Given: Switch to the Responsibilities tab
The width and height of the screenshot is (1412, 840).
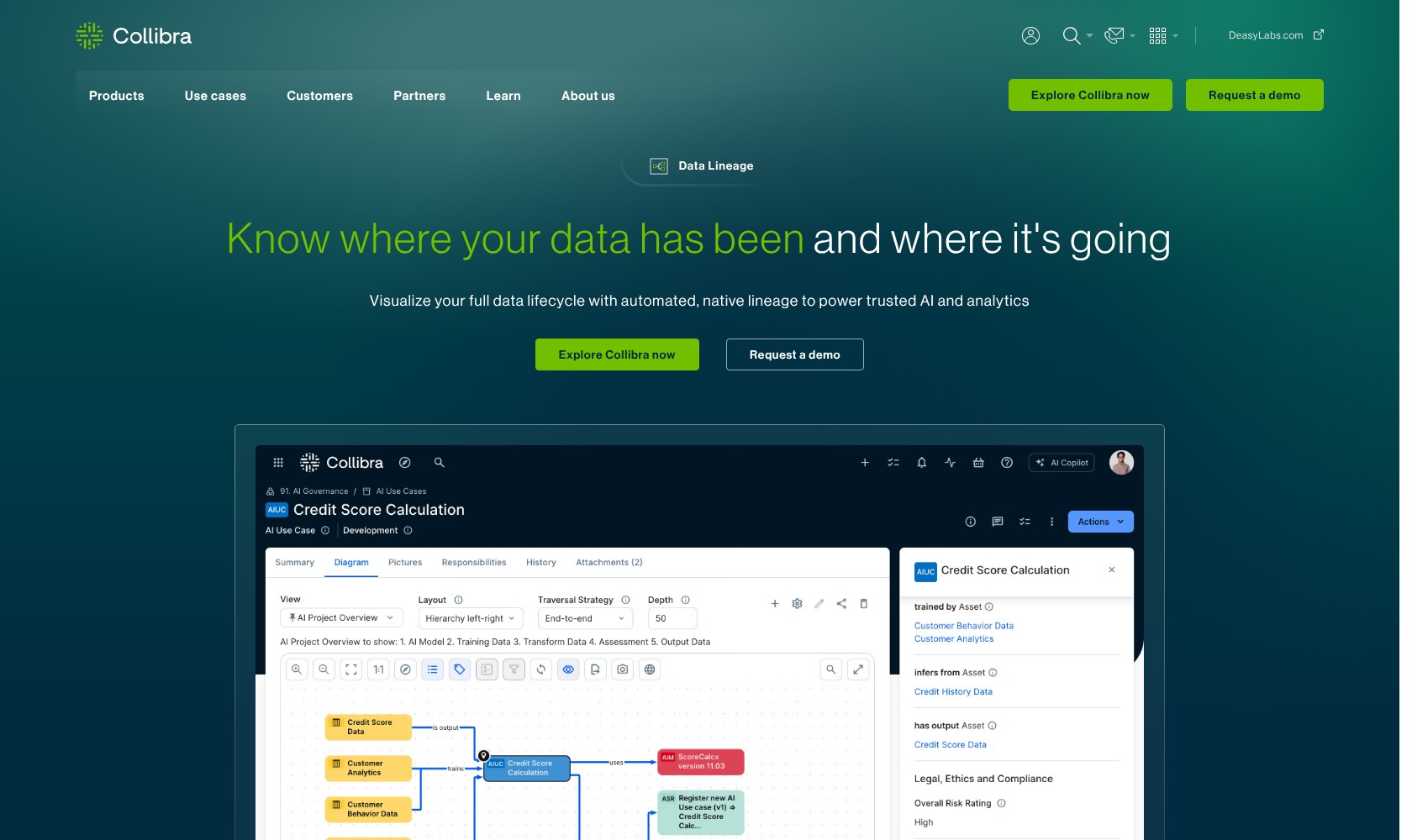Looking at the screenshot, I should [474, 563].
